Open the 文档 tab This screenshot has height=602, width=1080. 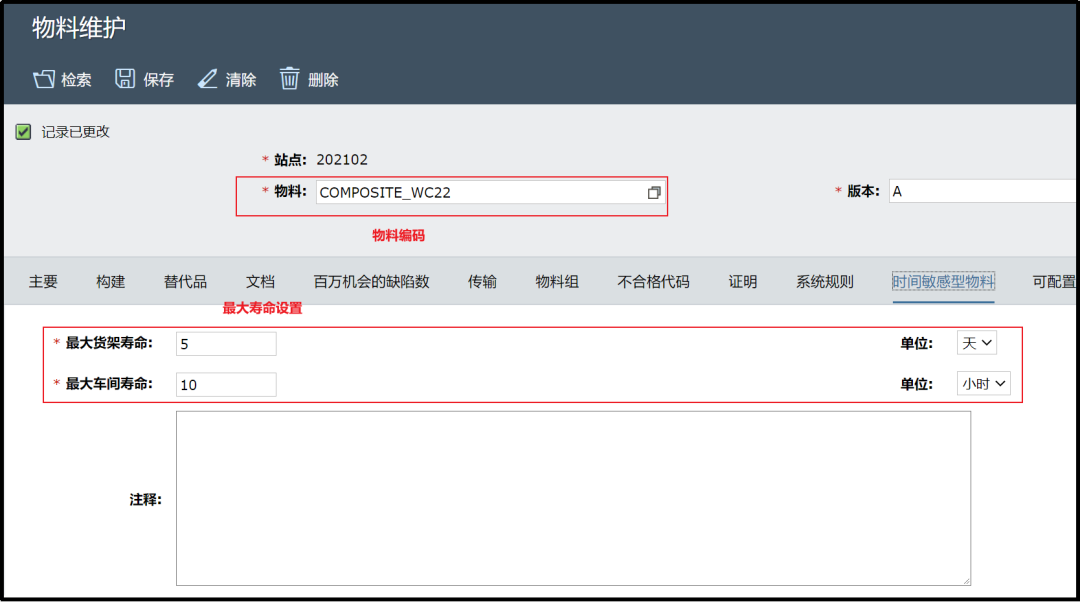[x=260, y=281]
